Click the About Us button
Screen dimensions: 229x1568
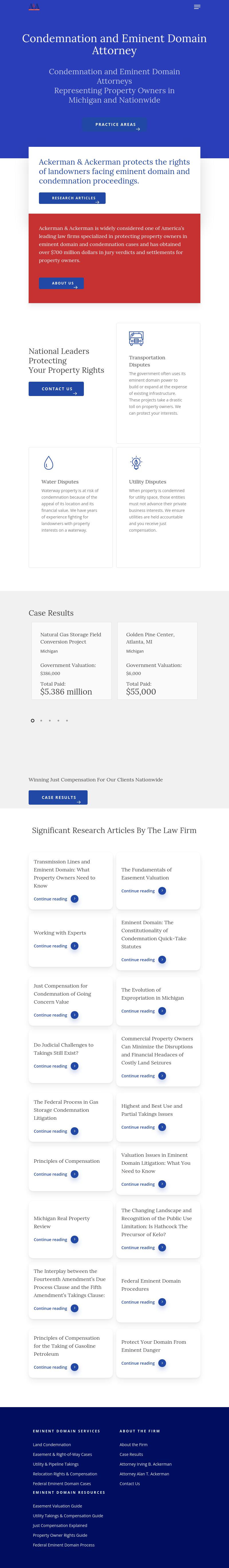tap(61, 284)
